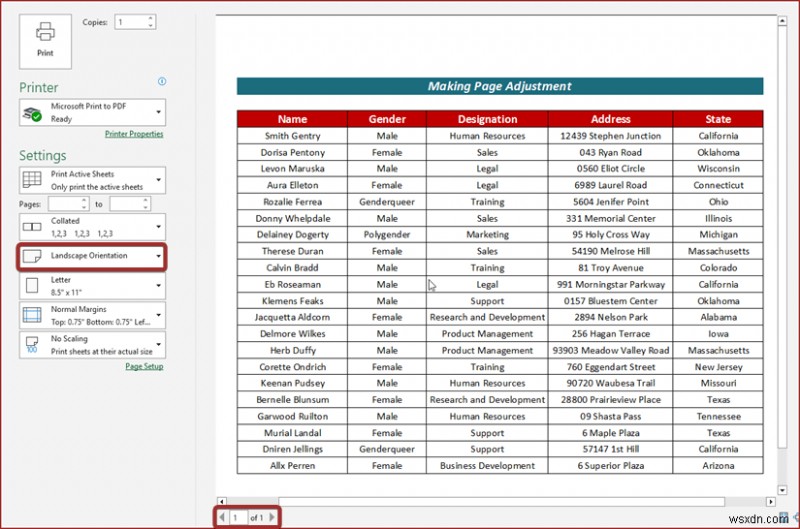800x529 pixels.
Task: Click the No Scaling 100 icon
Action: tap(32, 344)
